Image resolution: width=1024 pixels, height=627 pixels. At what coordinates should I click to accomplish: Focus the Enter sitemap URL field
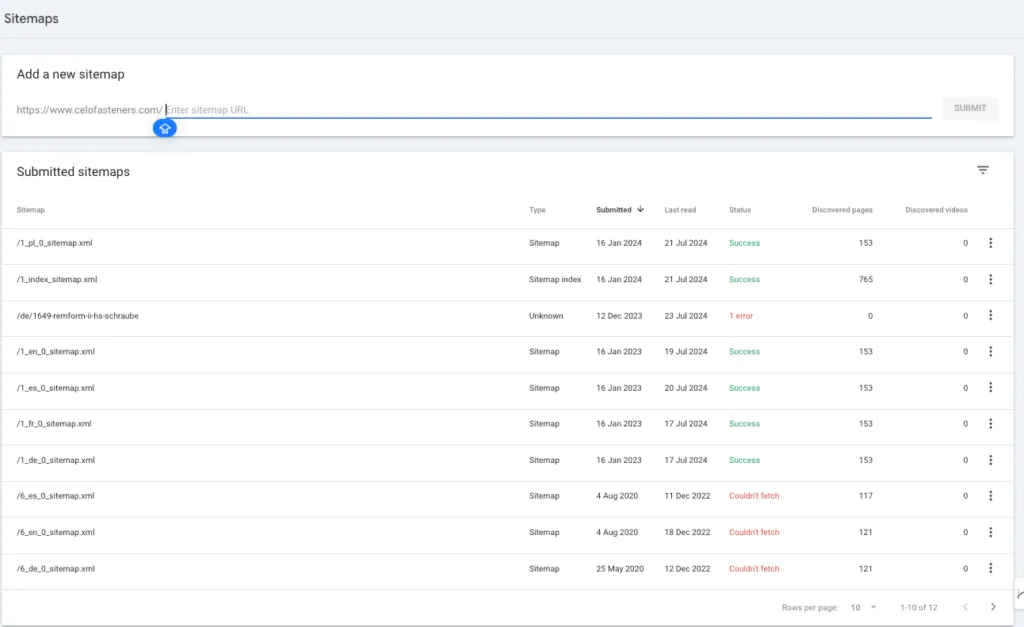(548, 110)
